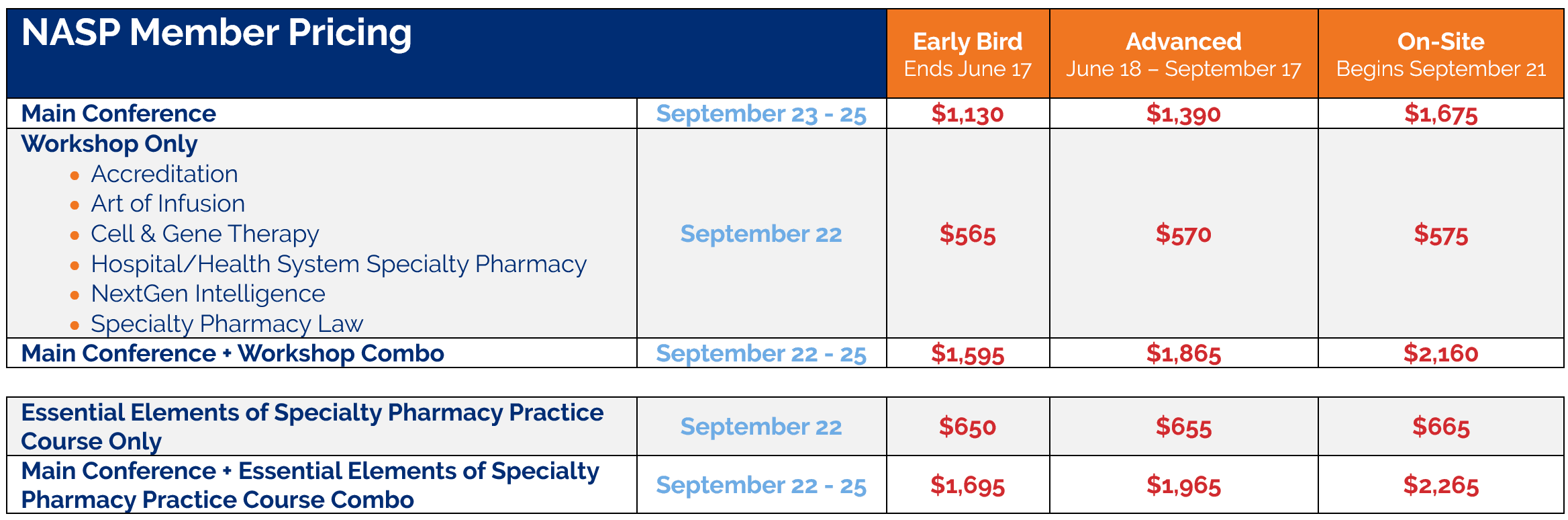This screenshot has height=520, width=1568.
Task: Click the Art of Infusion workshop item
Action: pos(168,204)
